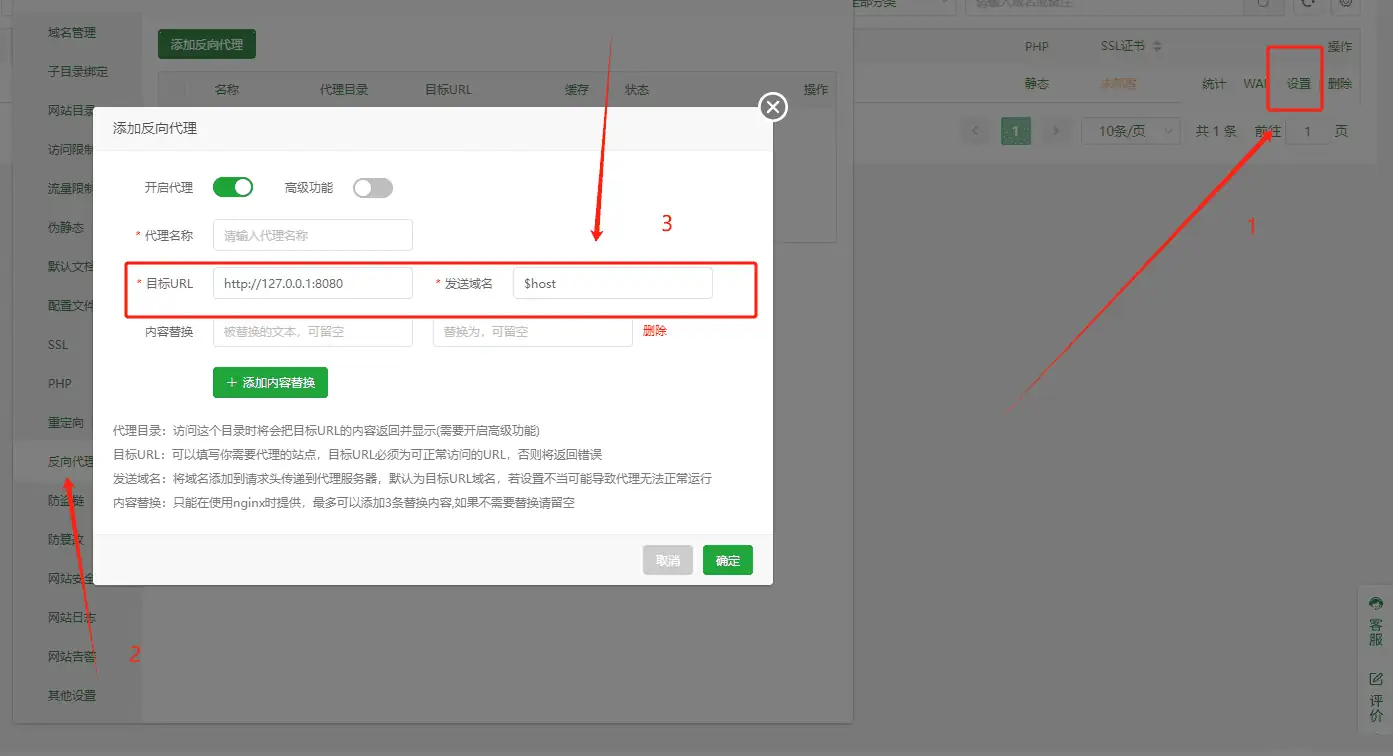Go to next page with the arrow icon
Image resolution: width=1393 pixels, height=756 pixels.
coord(1054,130)
